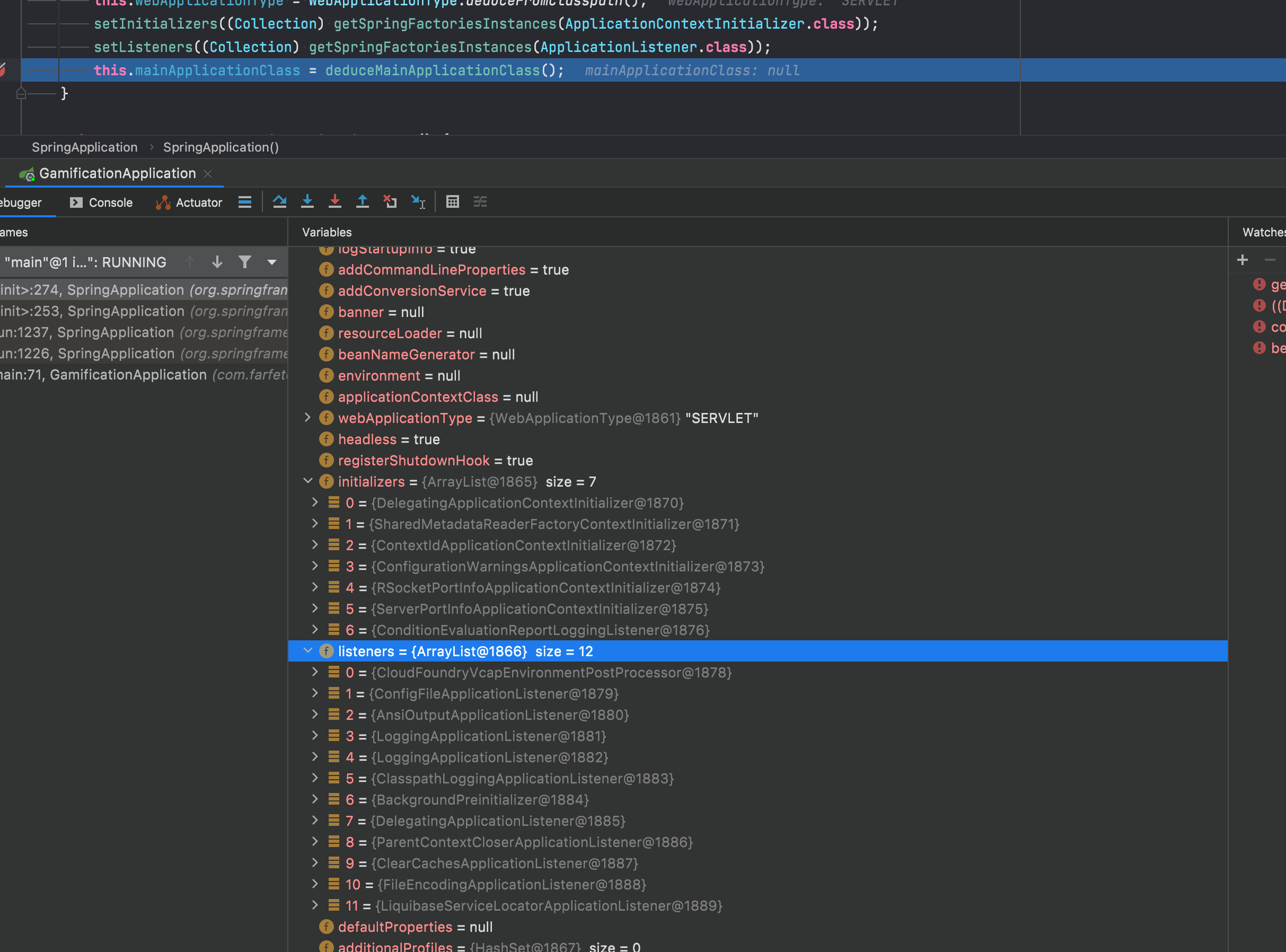Click the Run to Cursor icon
1286x952 pixels.
418,202
